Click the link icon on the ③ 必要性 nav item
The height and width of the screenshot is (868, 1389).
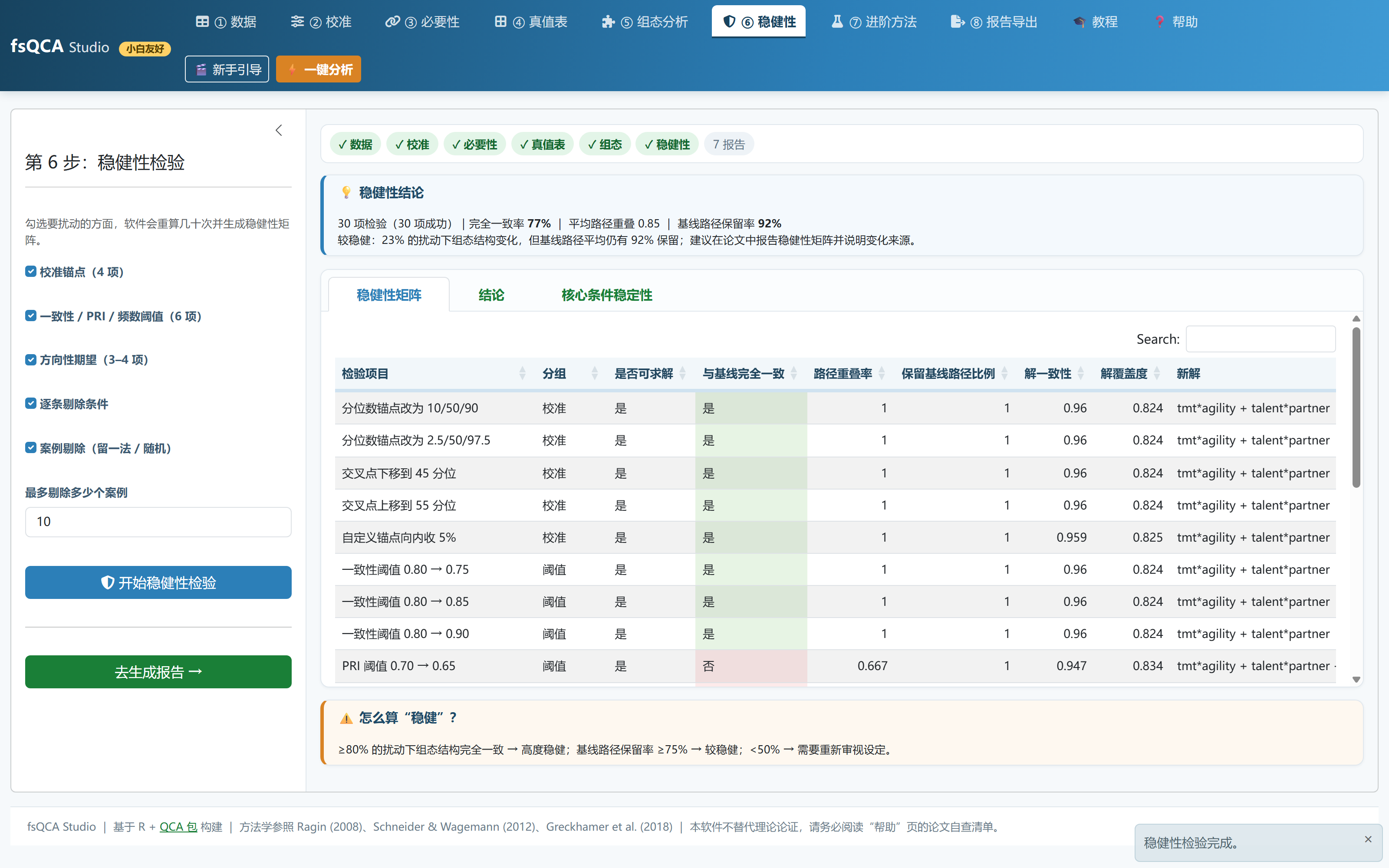[392, 22]
